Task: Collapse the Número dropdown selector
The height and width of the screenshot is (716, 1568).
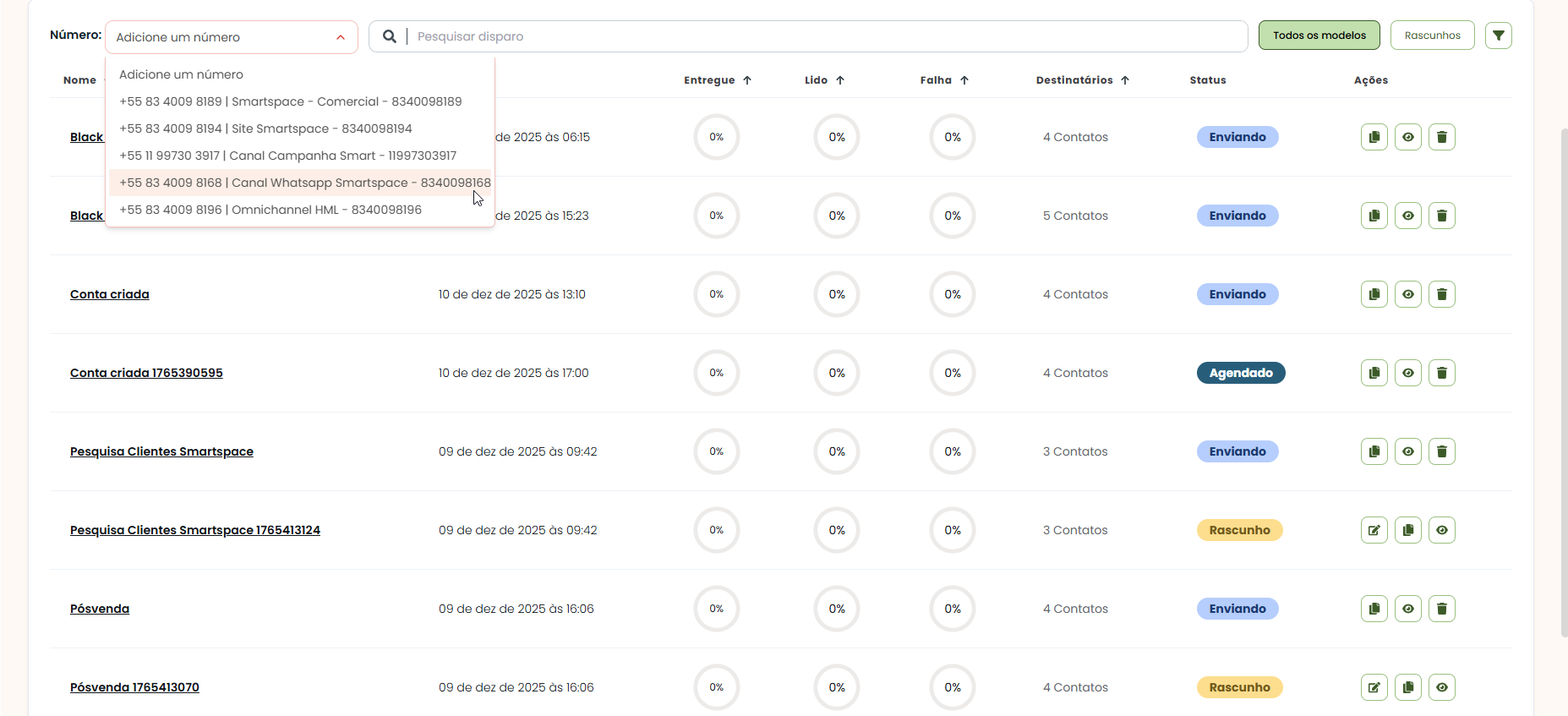Action: click(x=340, y=37)
